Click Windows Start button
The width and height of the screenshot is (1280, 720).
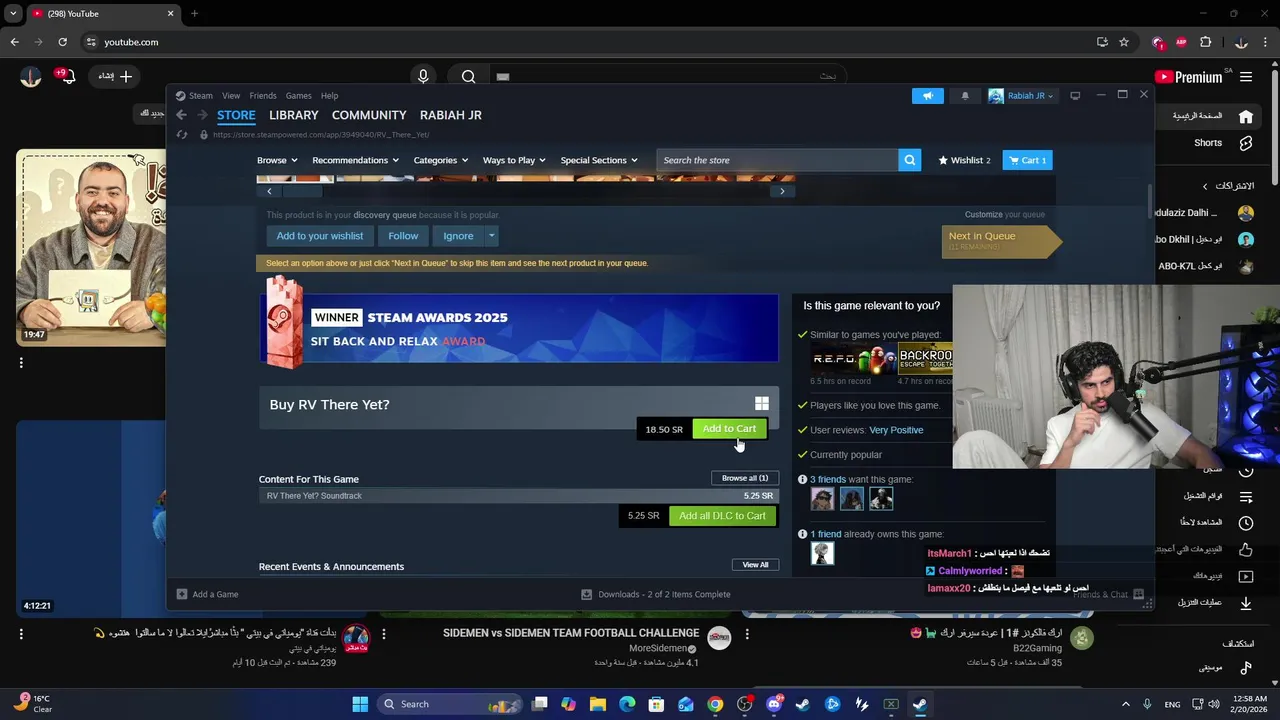click(360, 704)
